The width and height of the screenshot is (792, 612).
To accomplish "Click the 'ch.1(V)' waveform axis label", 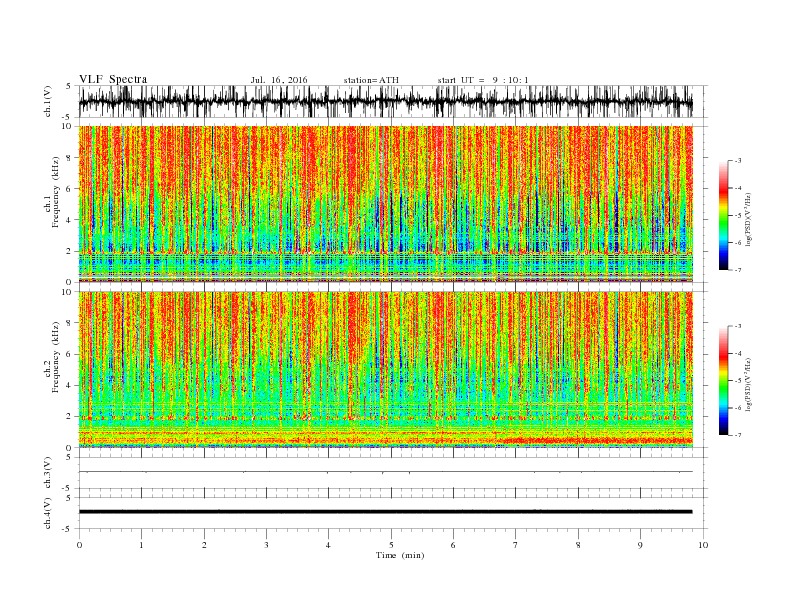I will click(48, 101).
